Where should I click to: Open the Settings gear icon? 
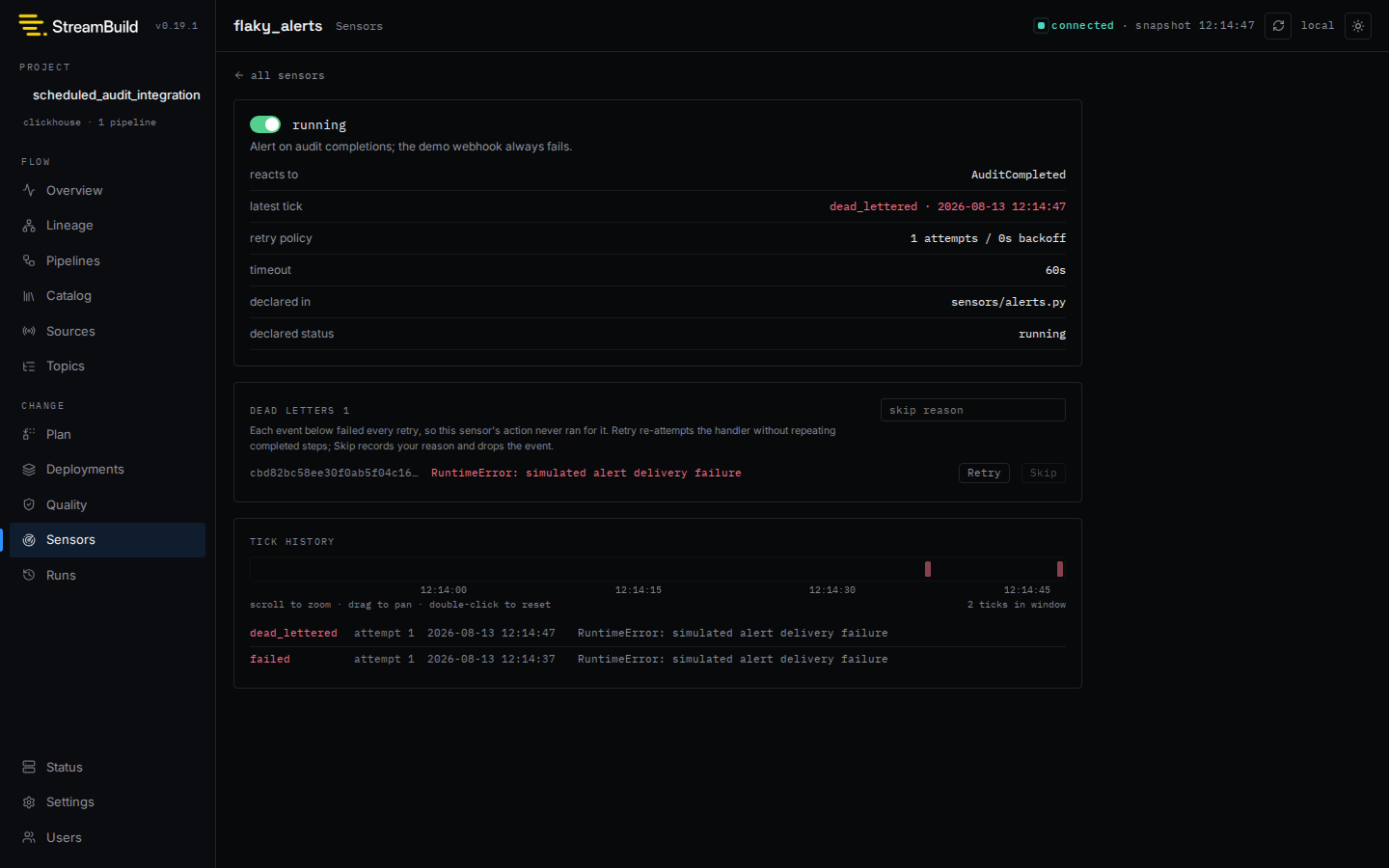point(29,802)
